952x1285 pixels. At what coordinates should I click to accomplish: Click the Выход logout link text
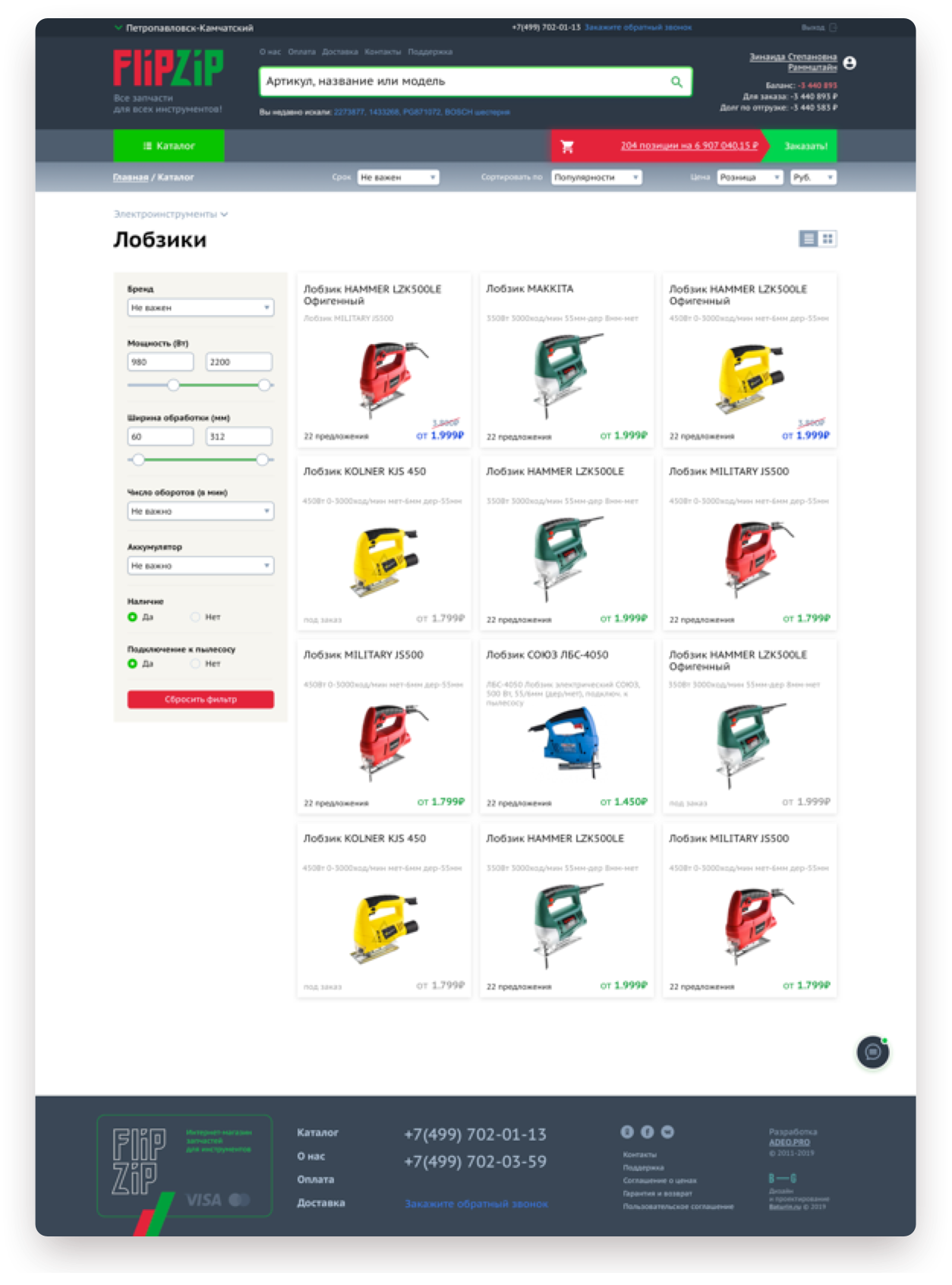click(x=812, y=27)
